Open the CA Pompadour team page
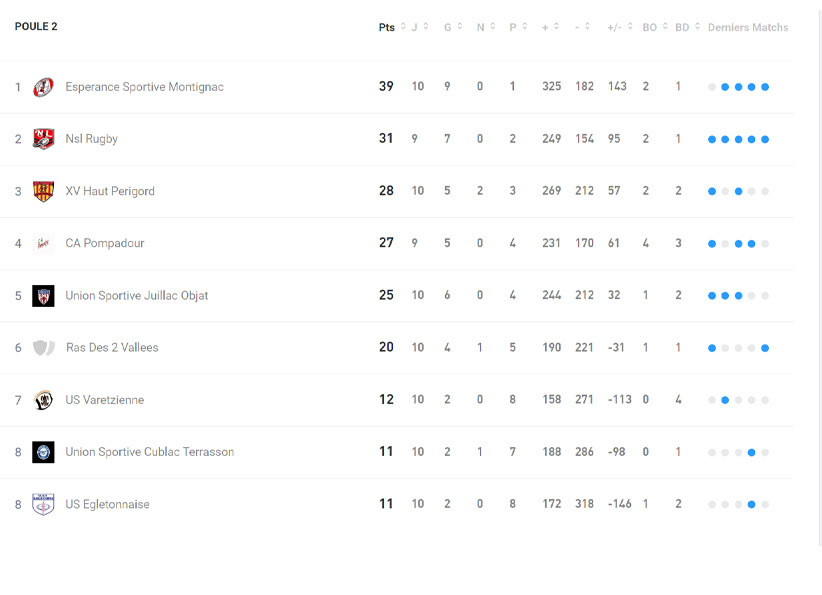This screenshot has height=595, width=822. pyautogui.click(x=104, y=243)
